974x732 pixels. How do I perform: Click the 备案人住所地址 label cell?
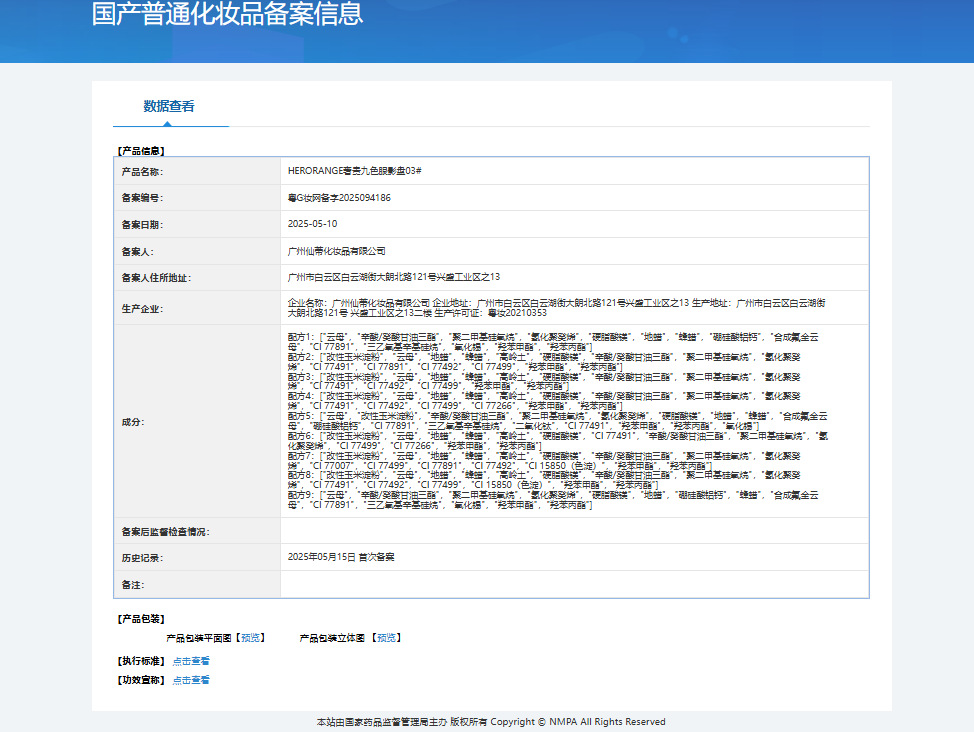coord(197,278)
